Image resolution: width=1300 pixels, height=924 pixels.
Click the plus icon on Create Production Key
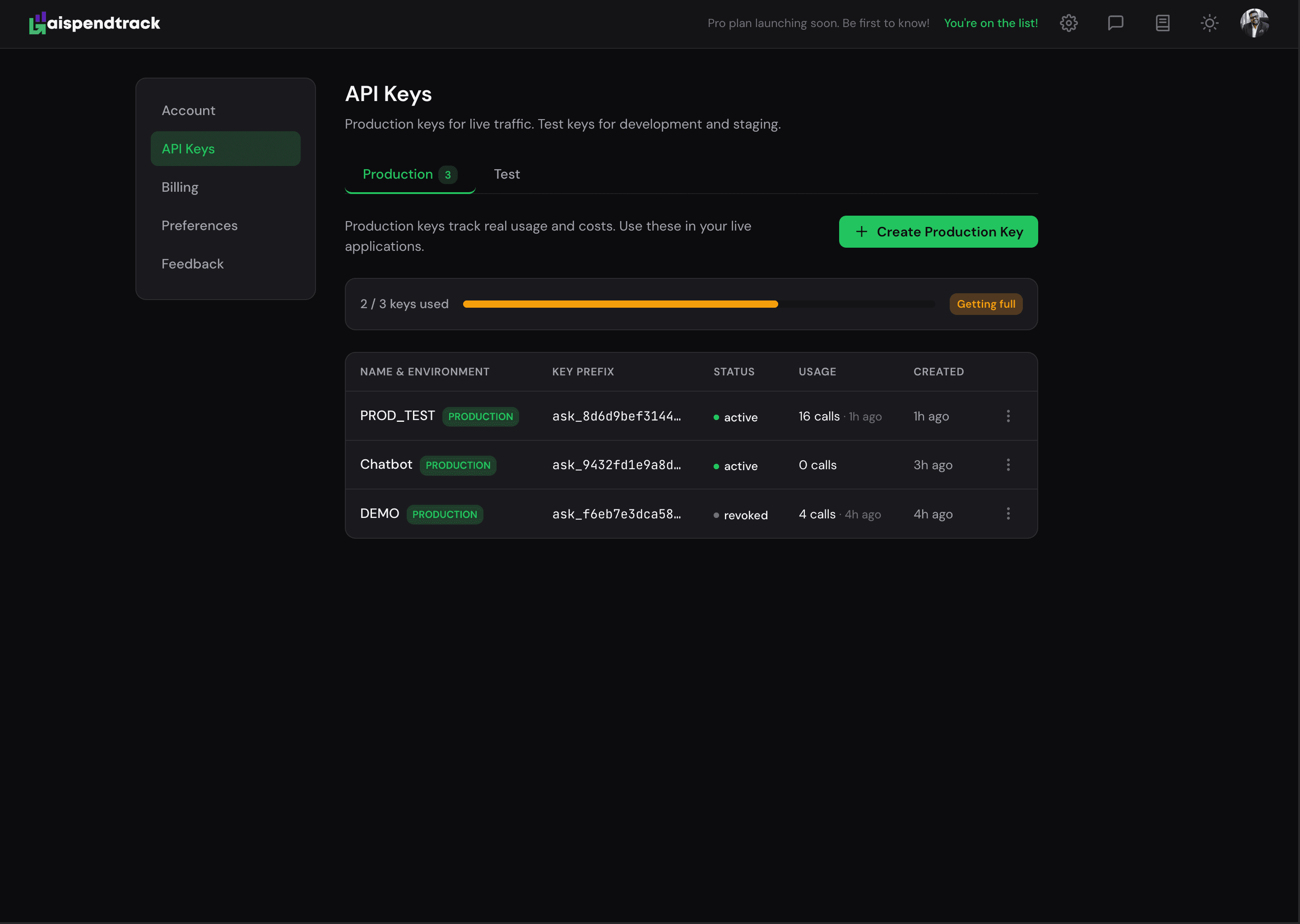[x=861, y=231]
